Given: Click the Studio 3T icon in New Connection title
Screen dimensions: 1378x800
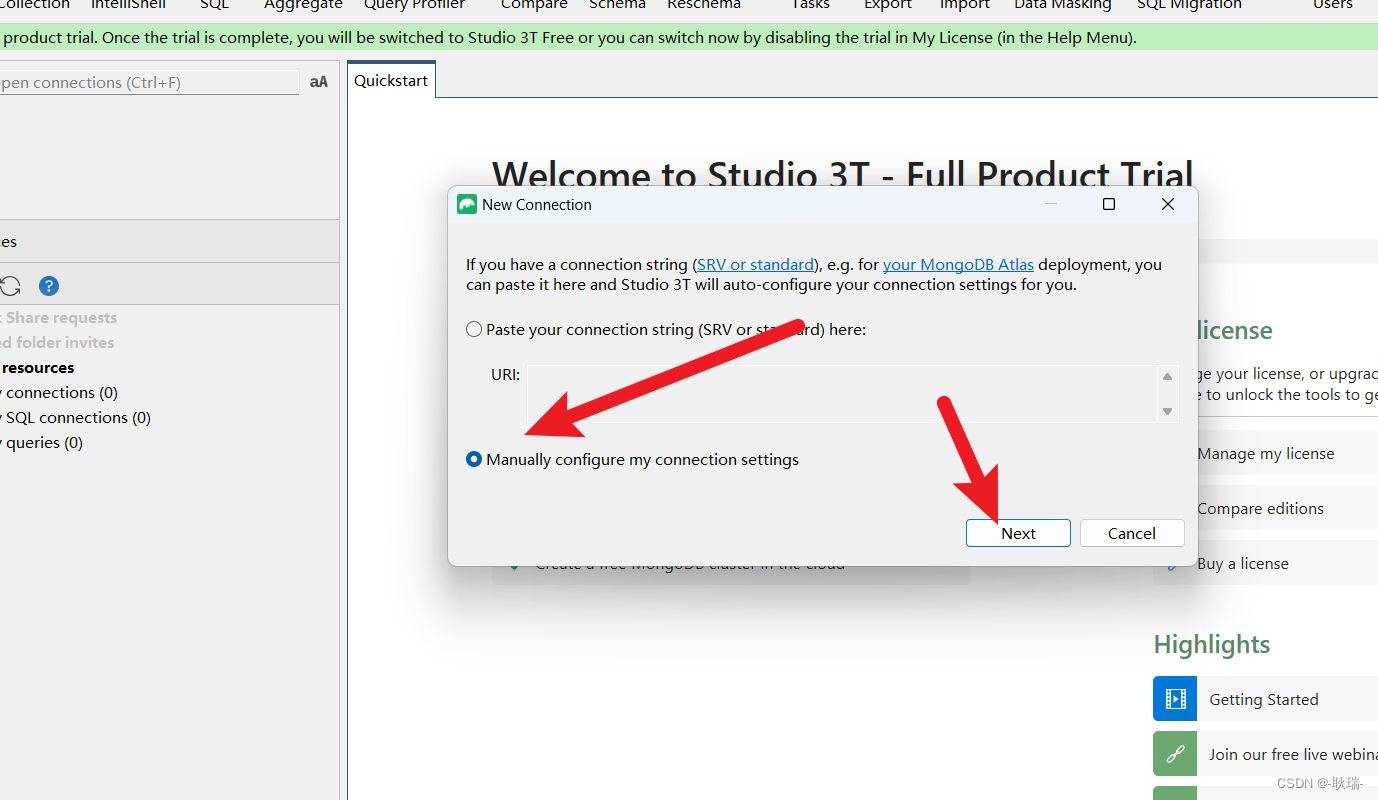Looking at the screenshot, I should coord(467,204).
